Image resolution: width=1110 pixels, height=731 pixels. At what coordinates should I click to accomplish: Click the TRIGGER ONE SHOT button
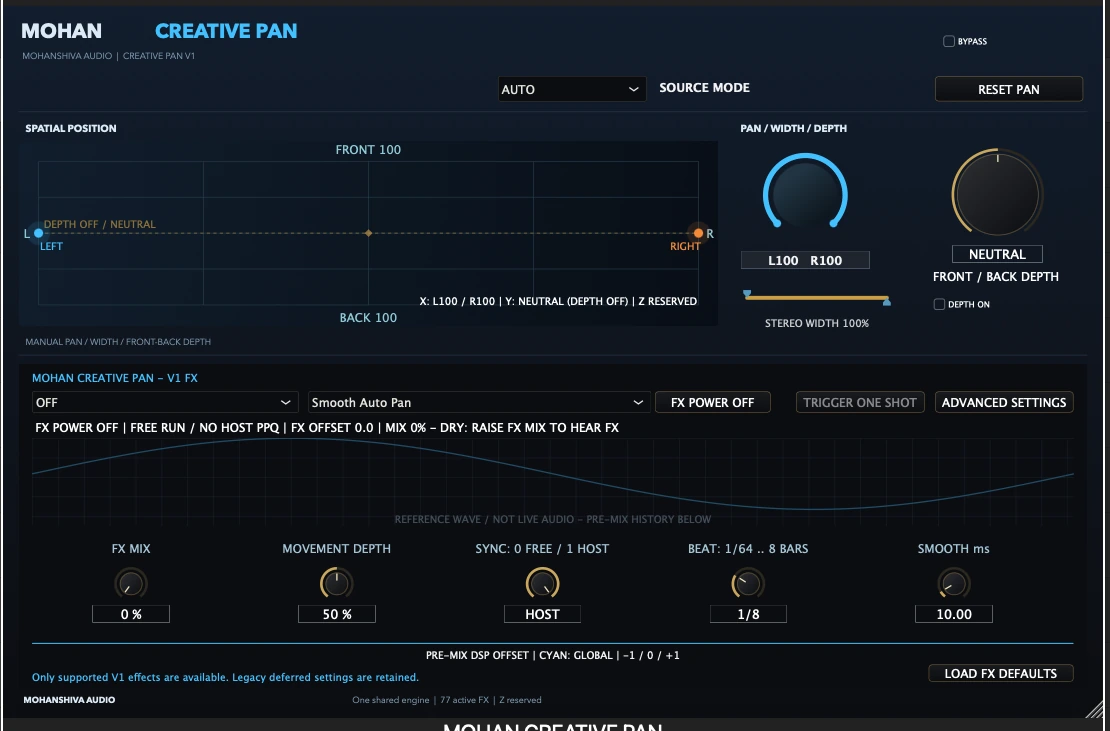pyautogui.click(x=860, y=402)
